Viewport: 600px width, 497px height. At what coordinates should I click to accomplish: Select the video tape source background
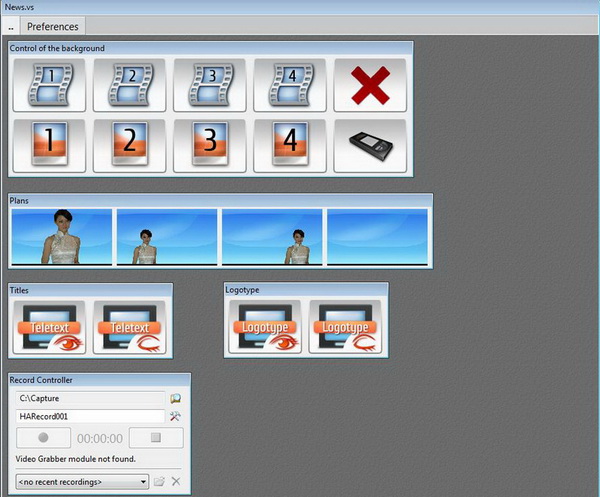370,146
